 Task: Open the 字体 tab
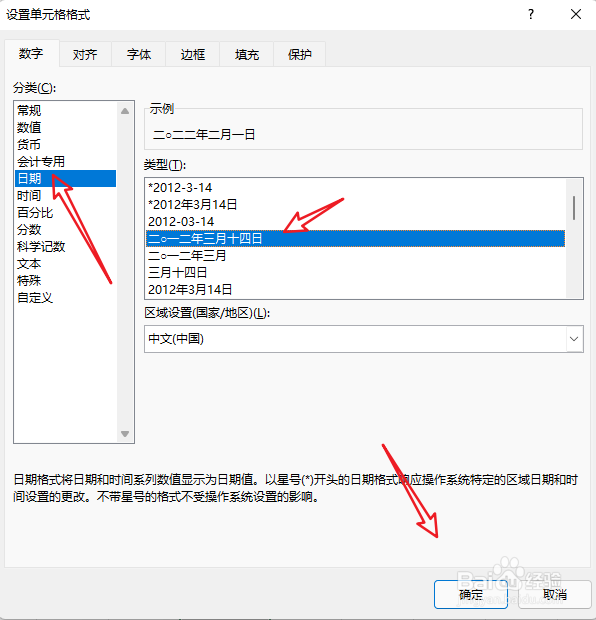(x=139, y=55)
